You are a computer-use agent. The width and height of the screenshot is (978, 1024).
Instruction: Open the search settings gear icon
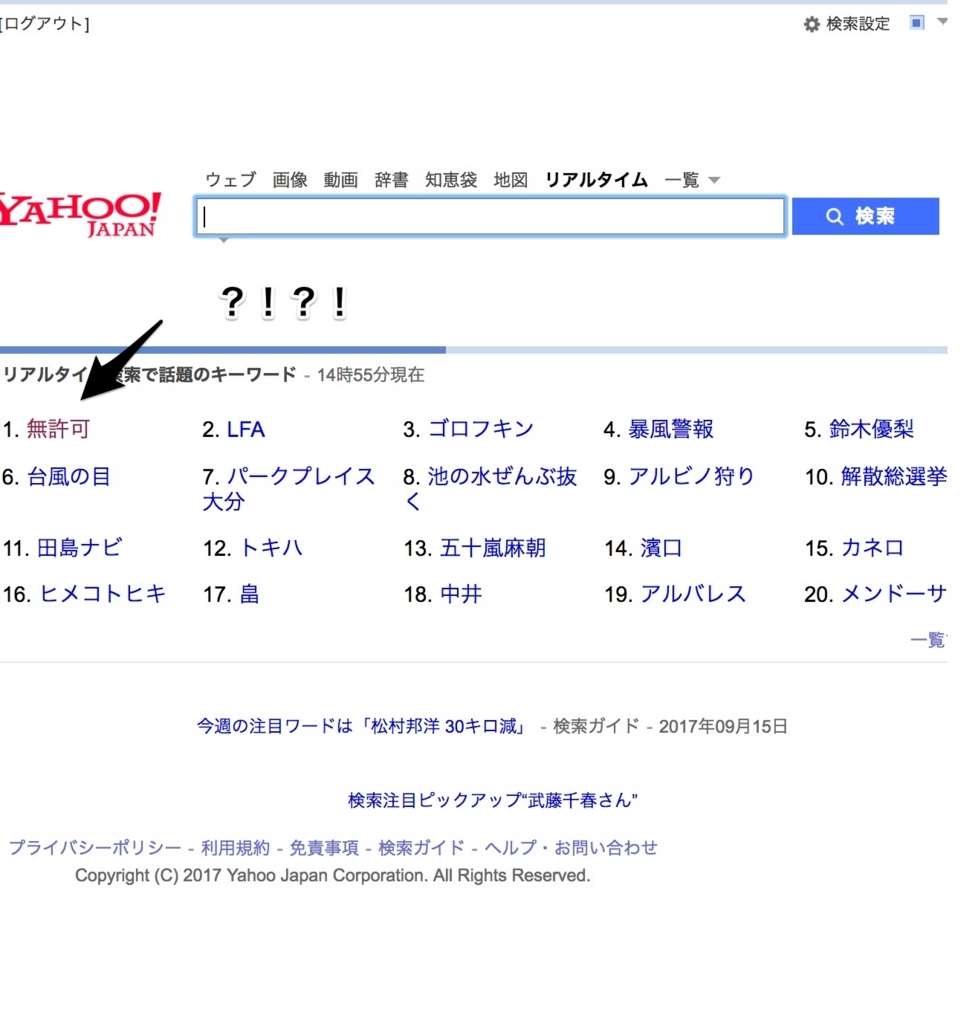click(x=811, y=24)
